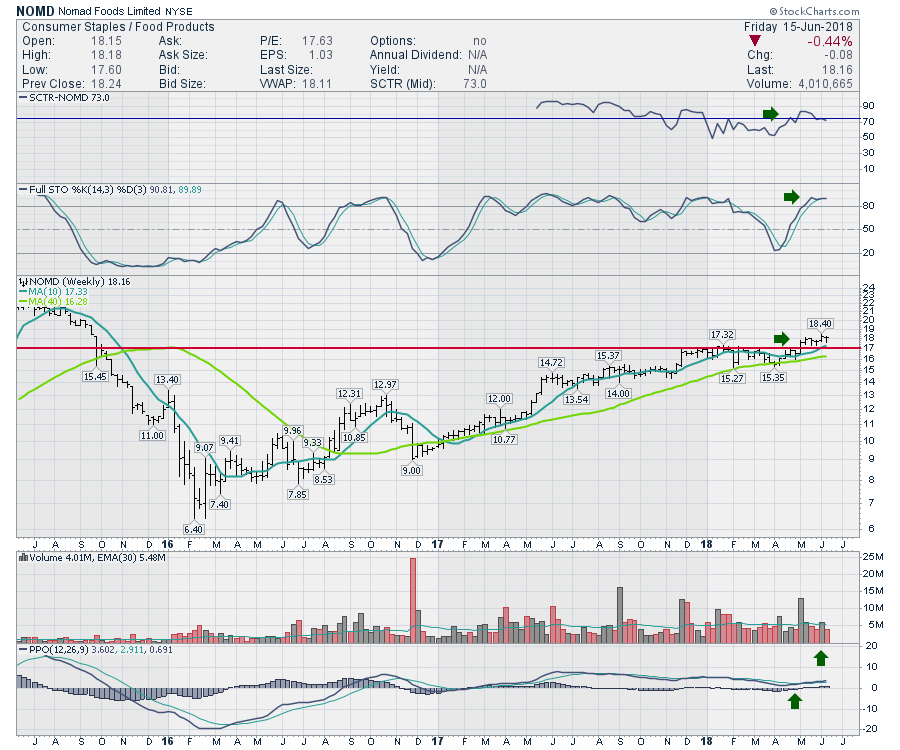900x750 pixels.
Task: Click the Open value 18.15
Action: coord(106,41)
